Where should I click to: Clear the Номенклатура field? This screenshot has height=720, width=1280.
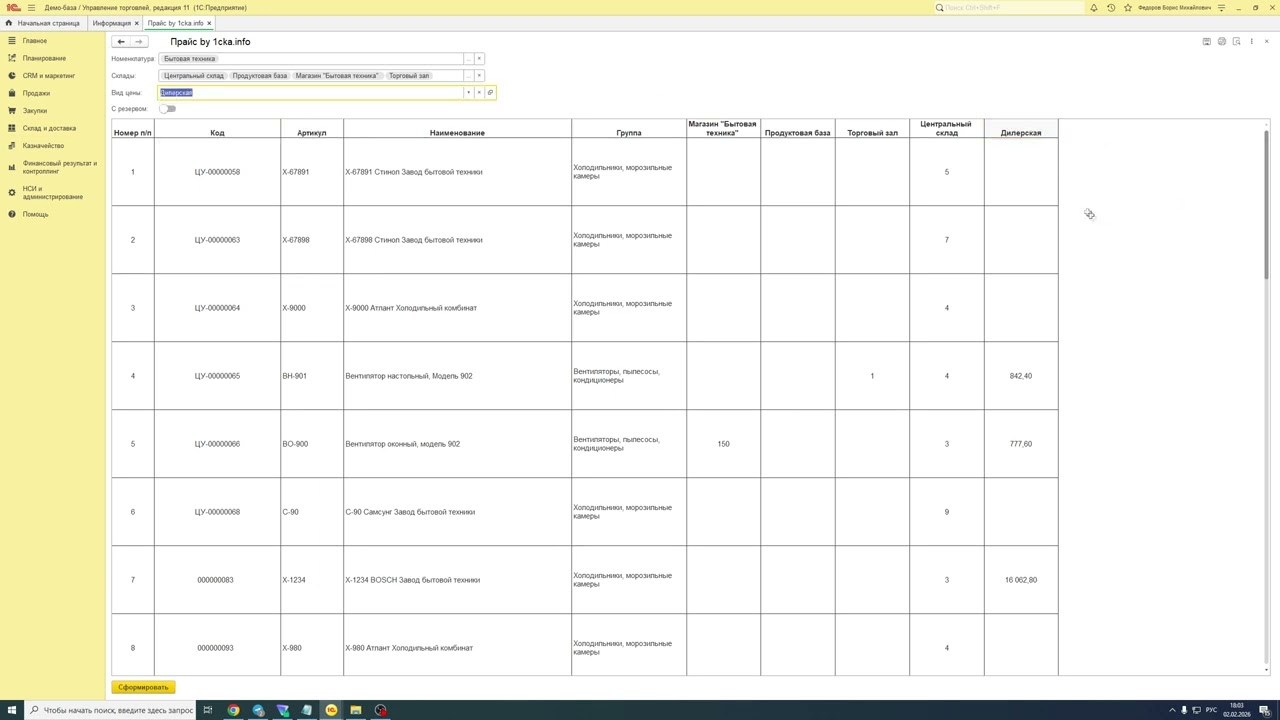(x=479, y=59)
